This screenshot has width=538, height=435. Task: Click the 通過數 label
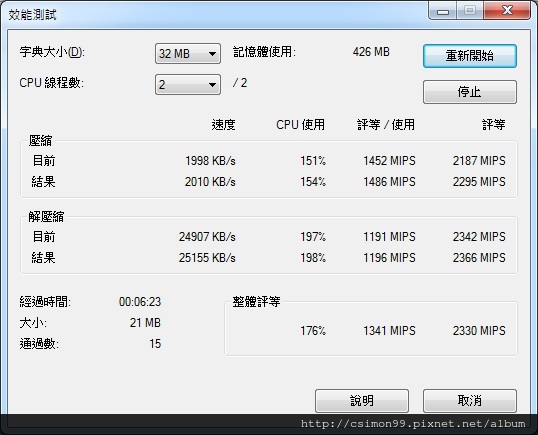(39, 344)
